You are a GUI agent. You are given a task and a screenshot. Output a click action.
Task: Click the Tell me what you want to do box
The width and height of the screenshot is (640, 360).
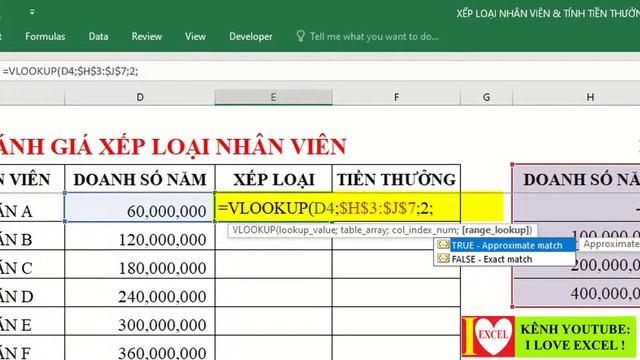pyautogui.click(x=374, y=37)
